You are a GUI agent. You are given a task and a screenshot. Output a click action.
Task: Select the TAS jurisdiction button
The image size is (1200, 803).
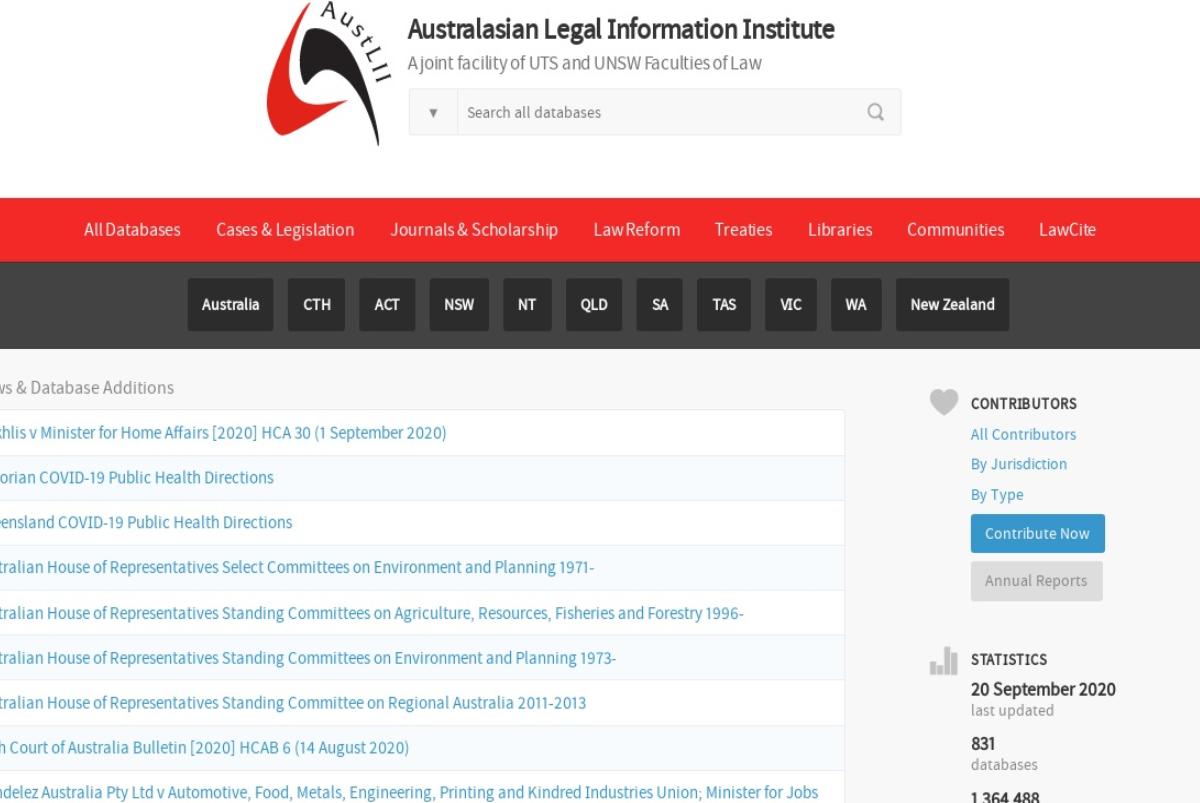(724, 304)
